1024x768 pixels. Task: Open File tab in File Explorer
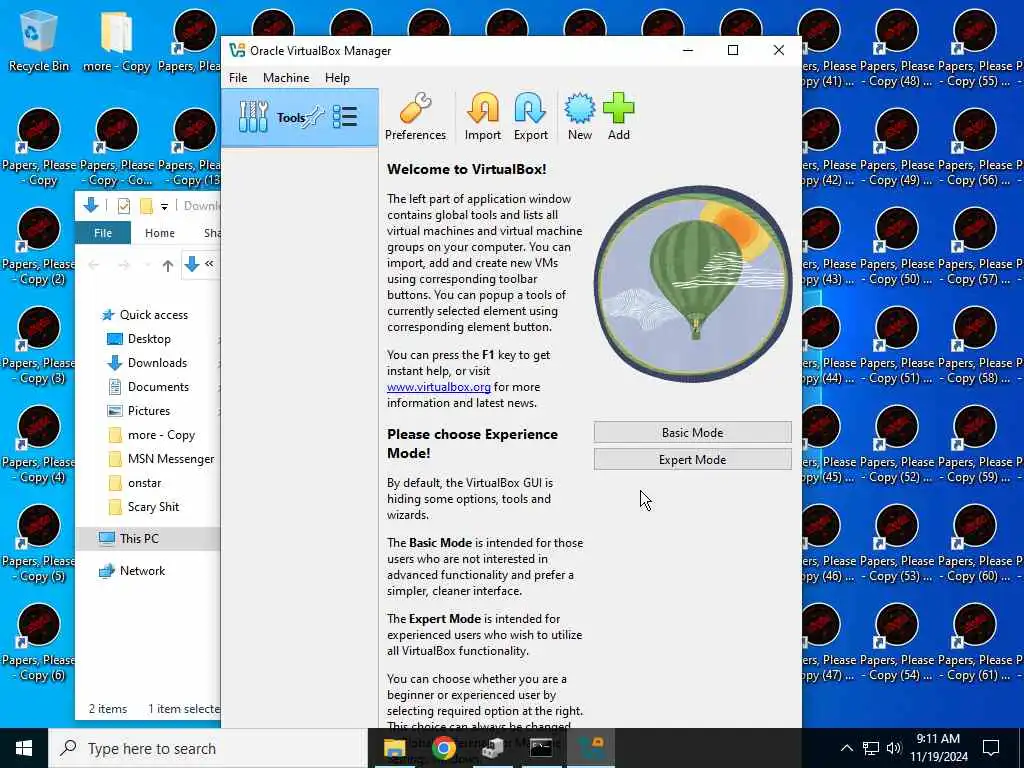click(x=103, y=233)
